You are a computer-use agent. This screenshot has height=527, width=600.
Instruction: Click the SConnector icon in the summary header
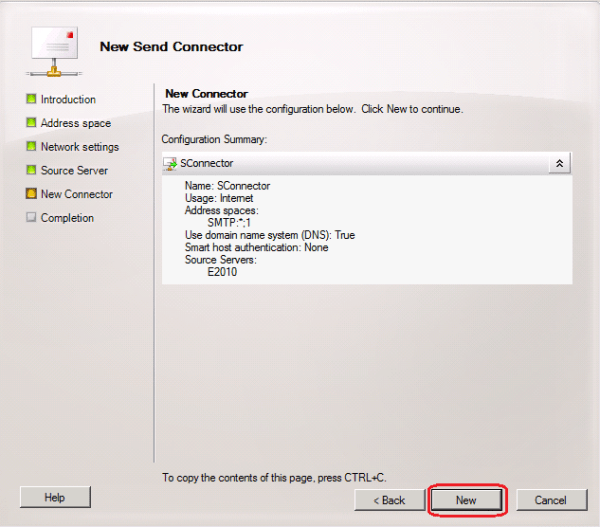click(x=170, y=163)
